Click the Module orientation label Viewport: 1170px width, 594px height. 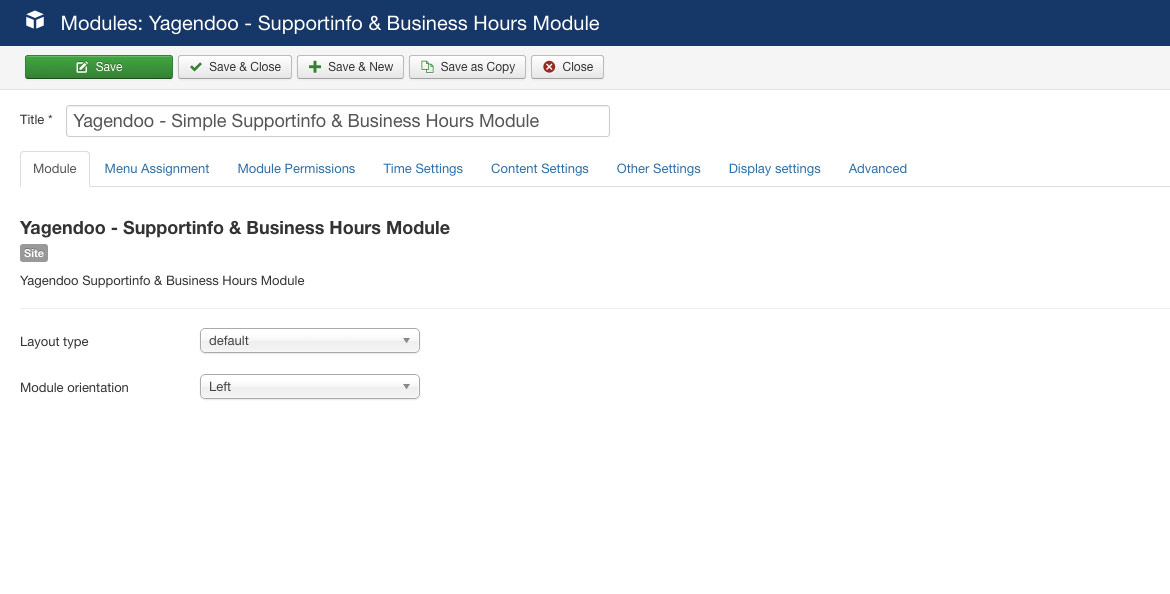(74, 388)
